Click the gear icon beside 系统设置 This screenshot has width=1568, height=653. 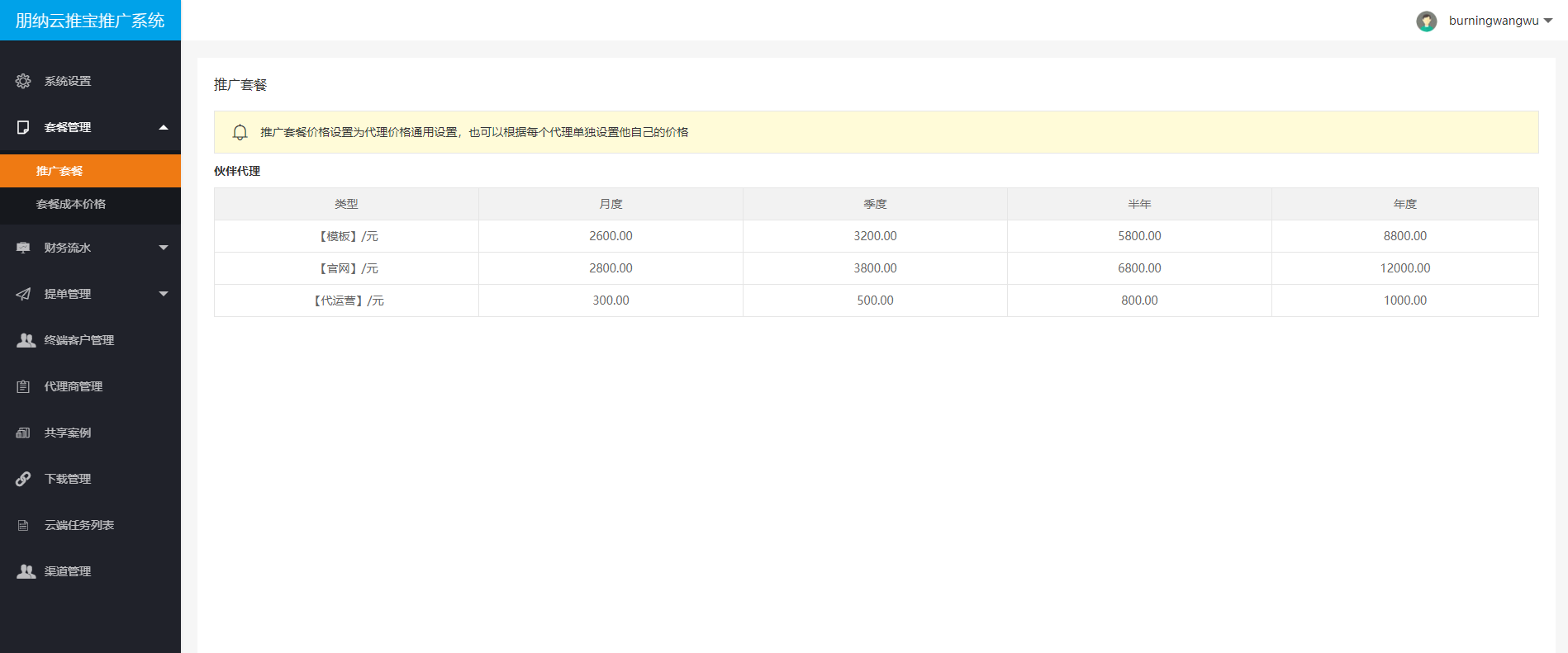(x=23, y=81)
